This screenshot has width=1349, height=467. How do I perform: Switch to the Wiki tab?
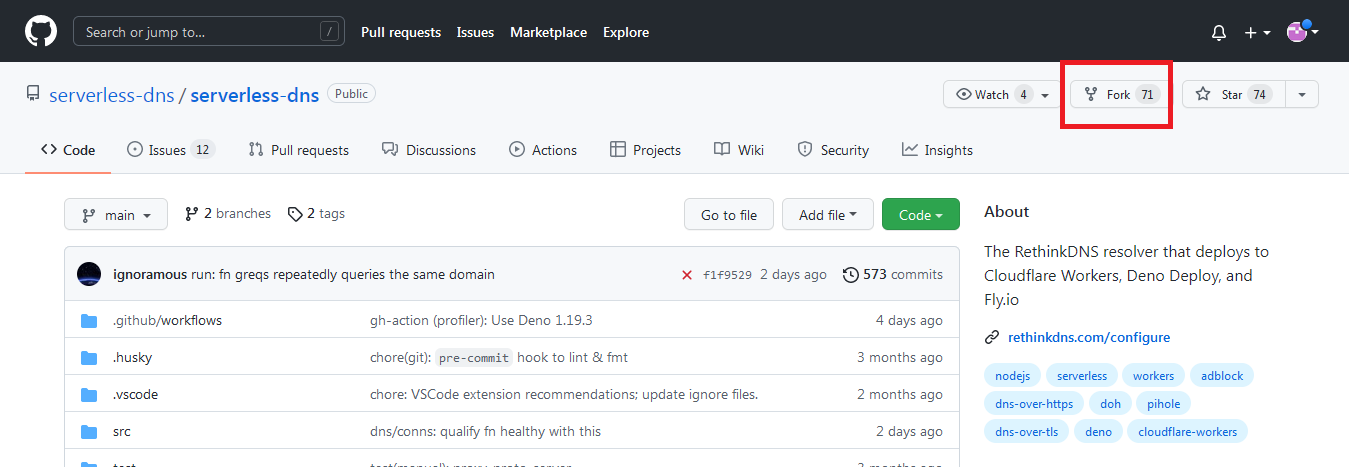(739, 150)
